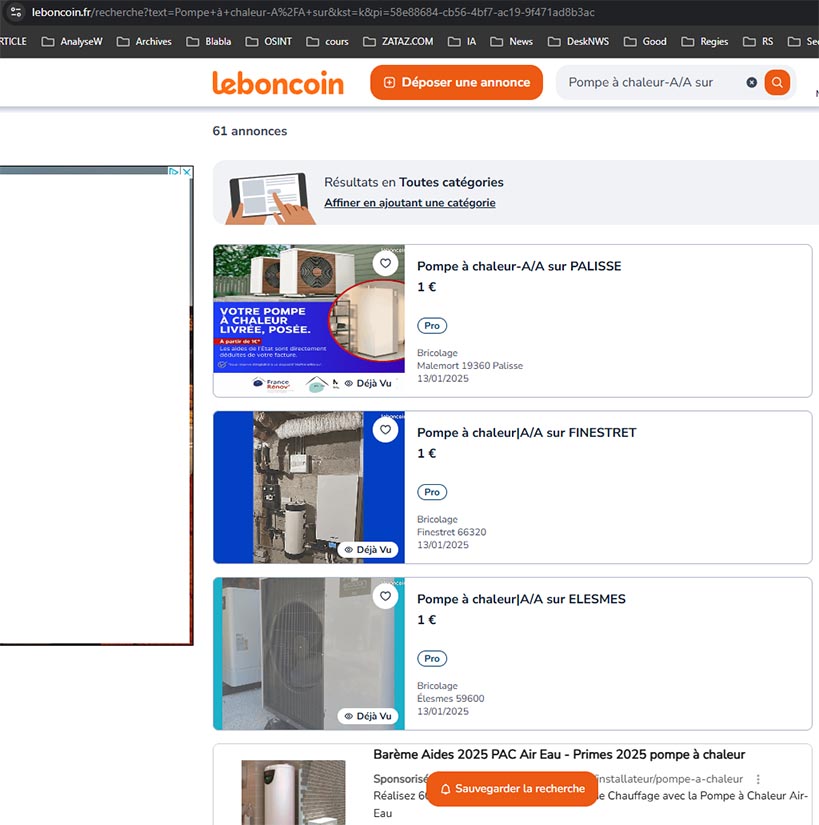This screenshot has width=819, height=825.
Task: Close the left advertisement banner
Action: (187, 172)
